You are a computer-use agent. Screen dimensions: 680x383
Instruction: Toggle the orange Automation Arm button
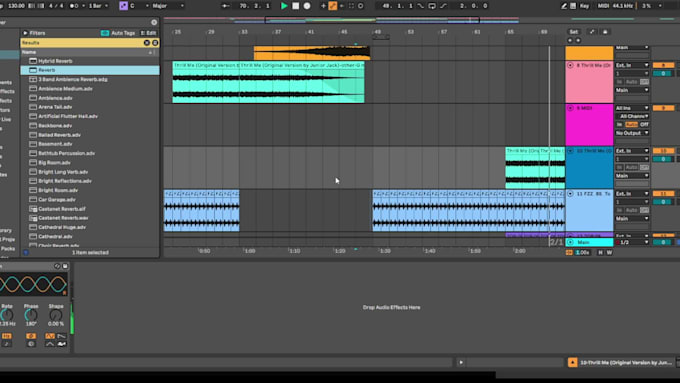[333, 6]
